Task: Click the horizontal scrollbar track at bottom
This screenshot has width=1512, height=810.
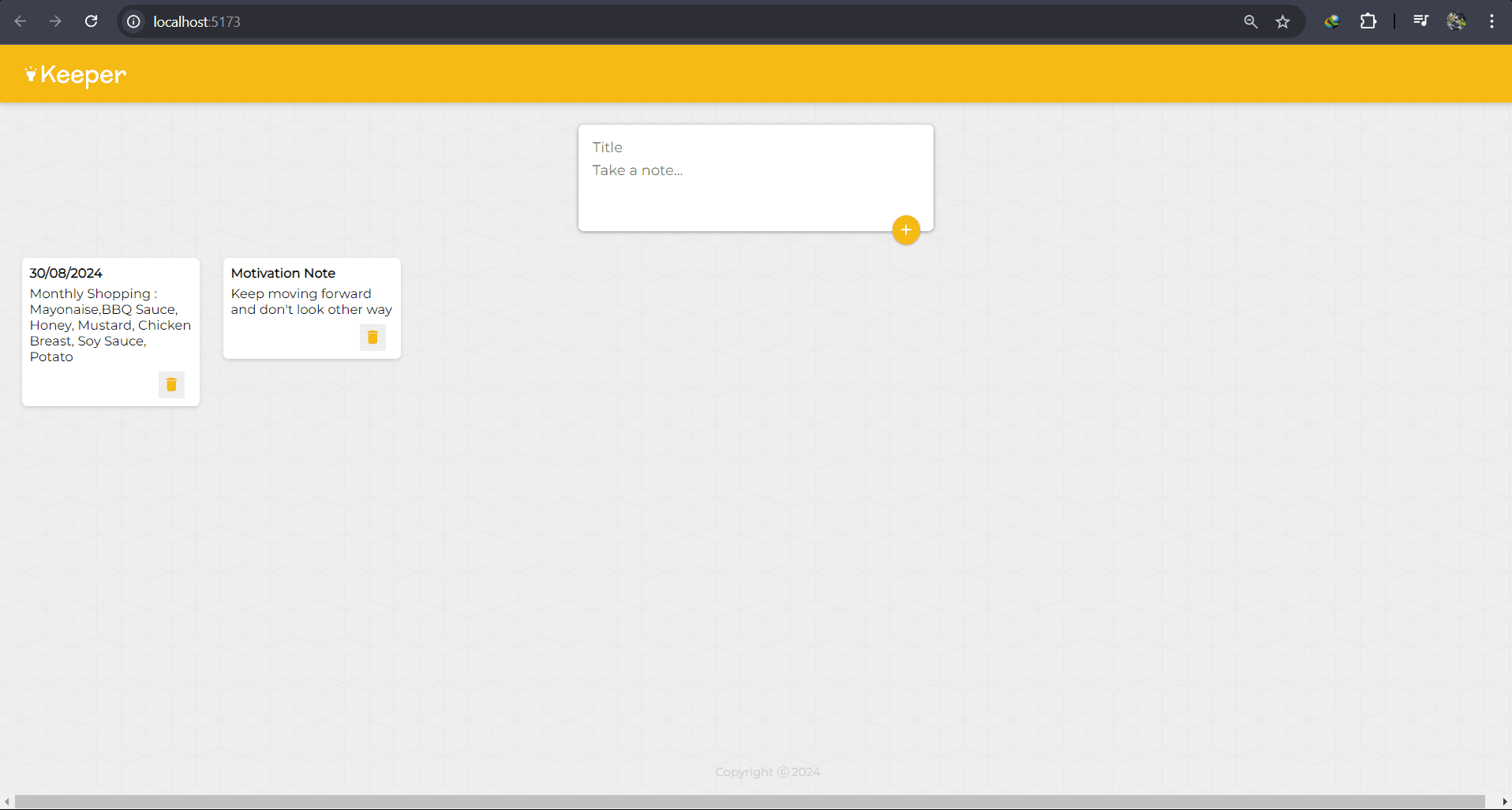Action: 750,801
